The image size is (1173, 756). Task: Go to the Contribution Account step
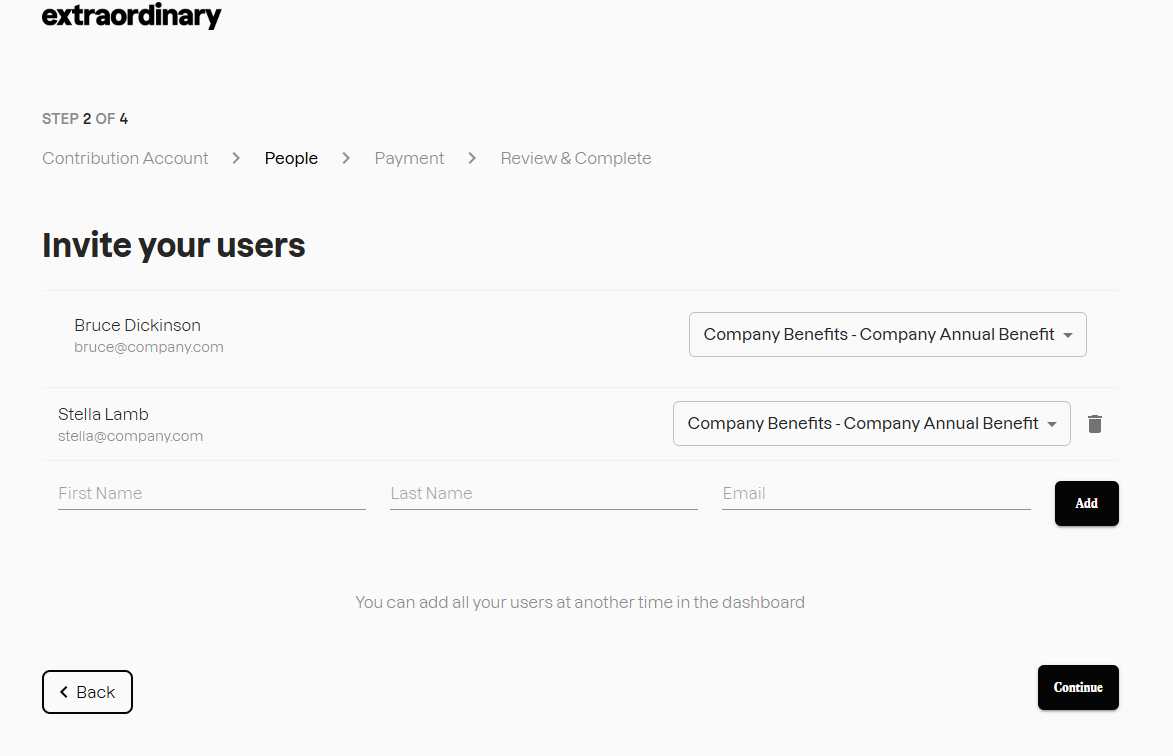pyautogui.click(x=125, y=158)
